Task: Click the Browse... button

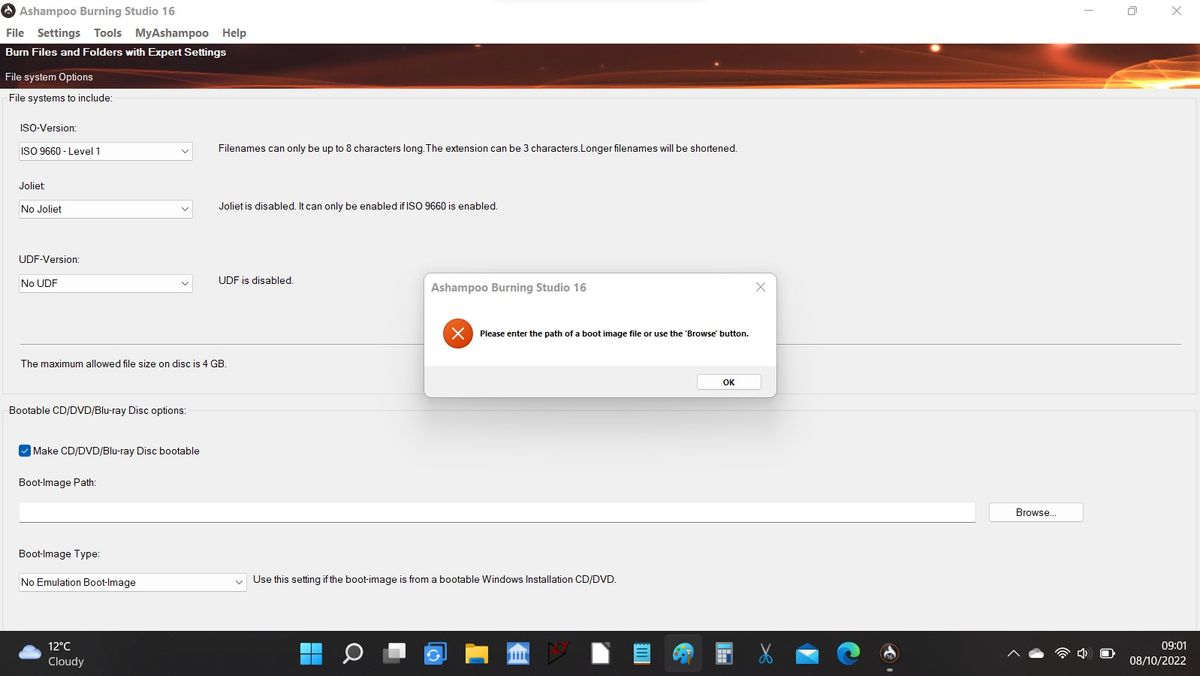Action: click(x=1035, y=512)
